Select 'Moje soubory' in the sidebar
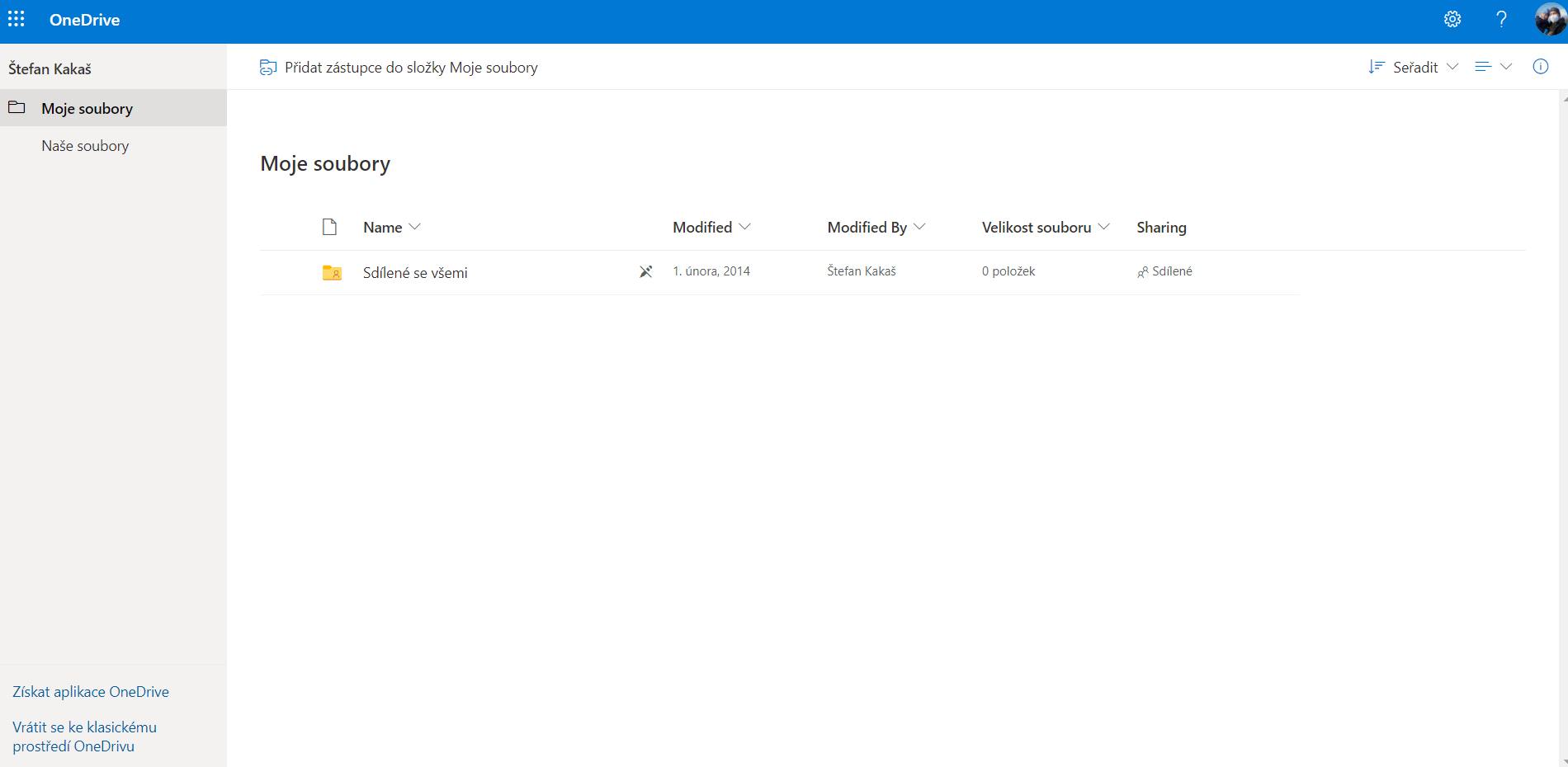Screen dimensions: 1568x767 tap(87, 107)
